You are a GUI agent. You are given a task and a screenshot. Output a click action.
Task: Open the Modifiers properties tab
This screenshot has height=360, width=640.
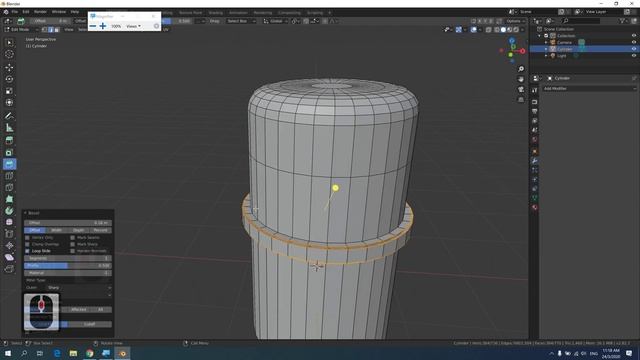535,161
